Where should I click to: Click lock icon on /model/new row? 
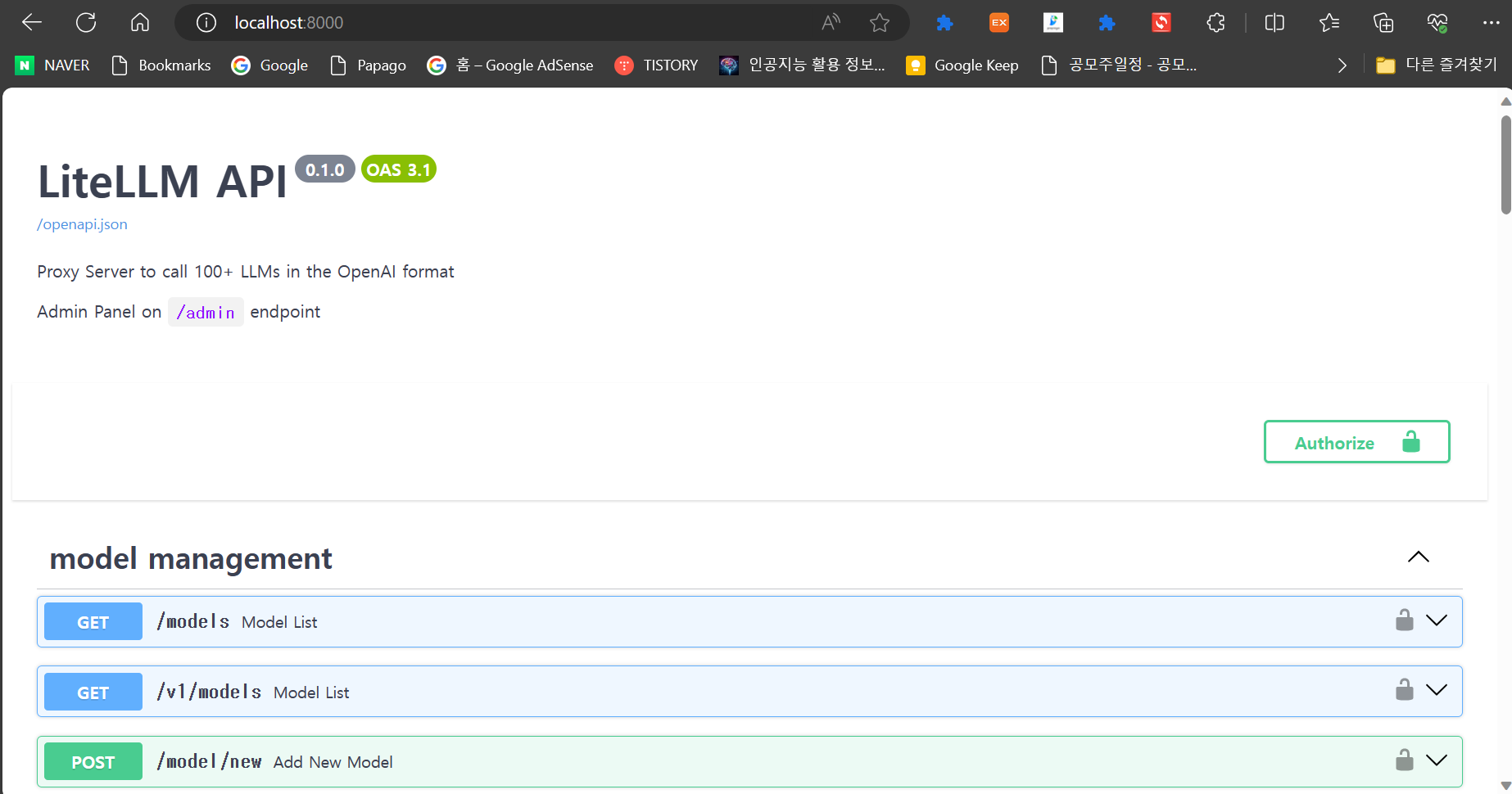[x=1405, y=760]
